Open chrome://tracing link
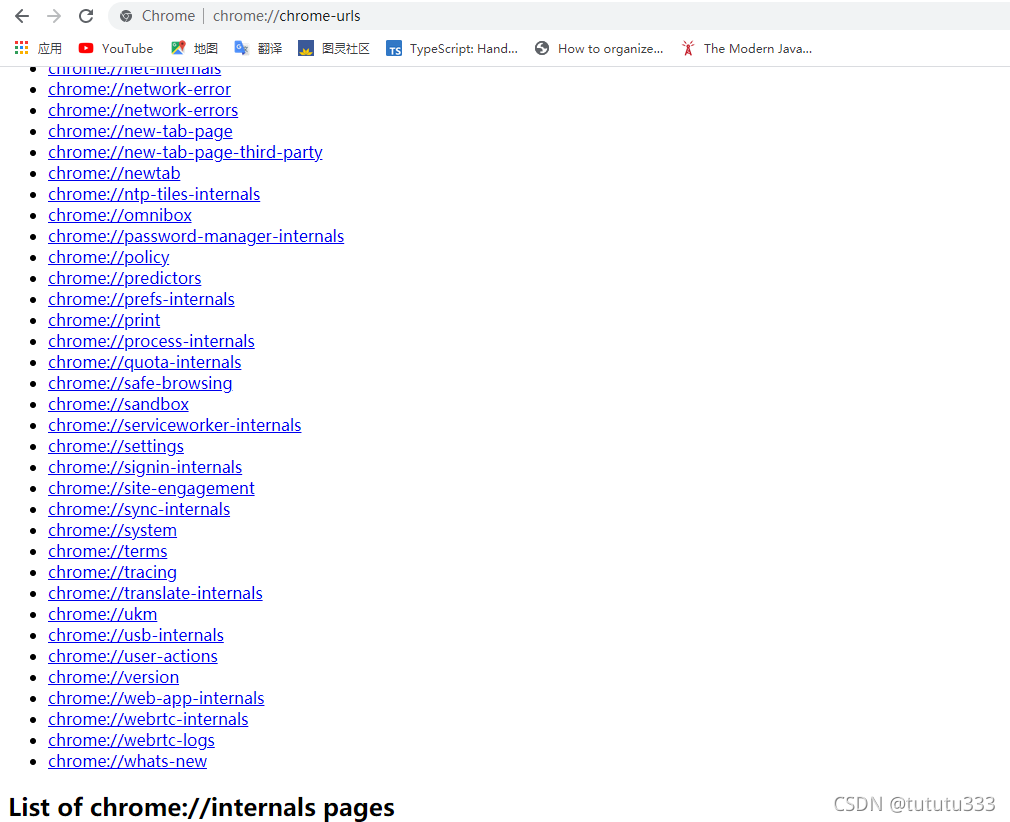 (x=112, y=572)
